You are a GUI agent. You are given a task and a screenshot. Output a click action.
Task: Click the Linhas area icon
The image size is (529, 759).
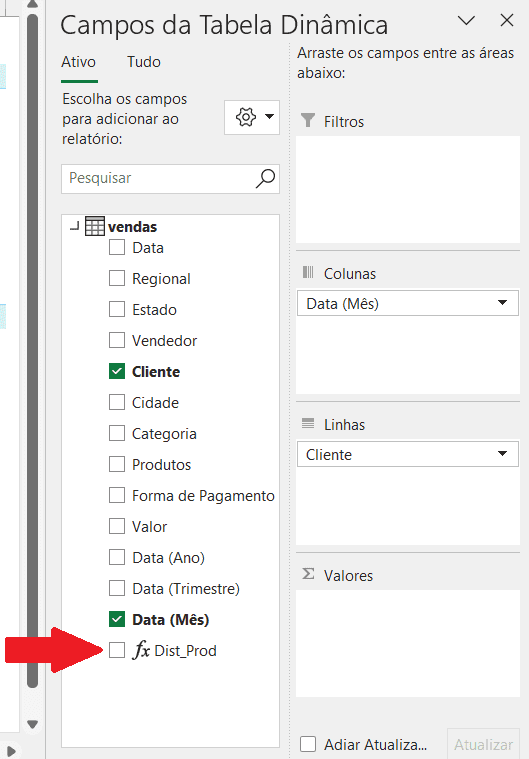tap(308, 424)
